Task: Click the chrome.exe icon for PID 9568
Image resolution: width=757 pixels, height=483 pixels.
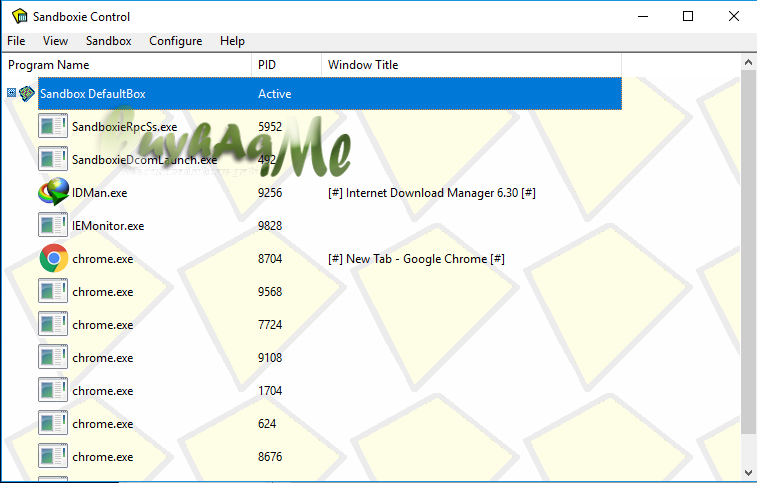Action: (x=53, y=291)
